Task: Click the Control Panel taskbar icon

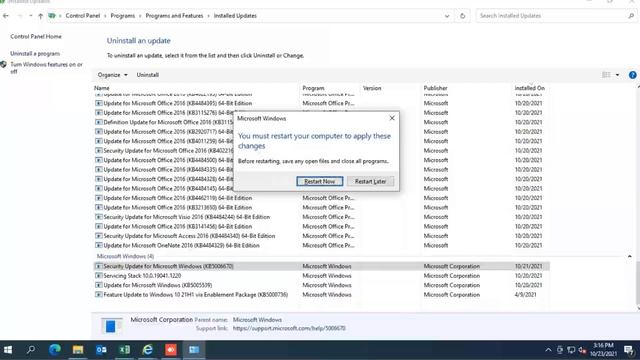Action: point(194,350)
